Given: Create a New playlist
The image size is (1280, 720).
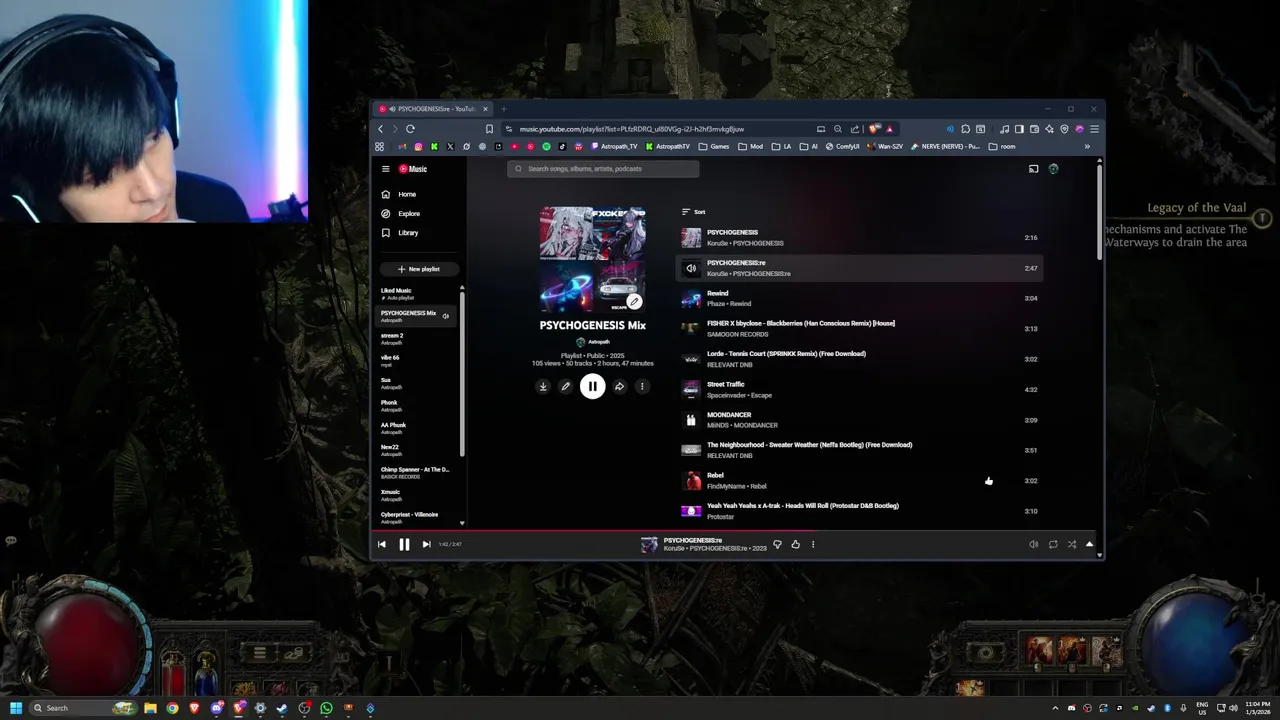Looking at the screenshot, I should 418,269.
